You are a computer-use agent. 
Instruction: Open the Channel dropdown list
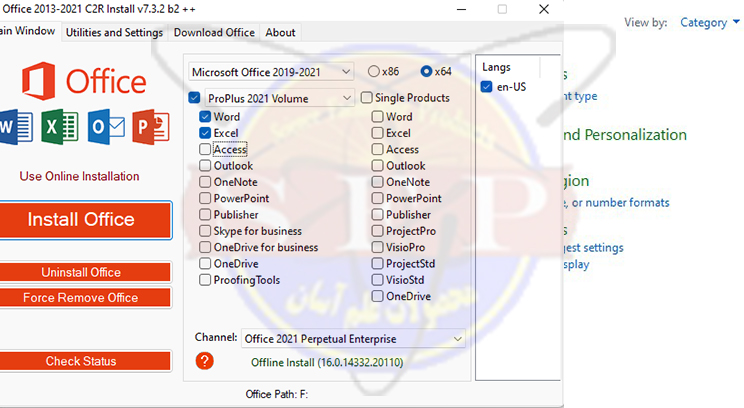(x=353, y=339)
